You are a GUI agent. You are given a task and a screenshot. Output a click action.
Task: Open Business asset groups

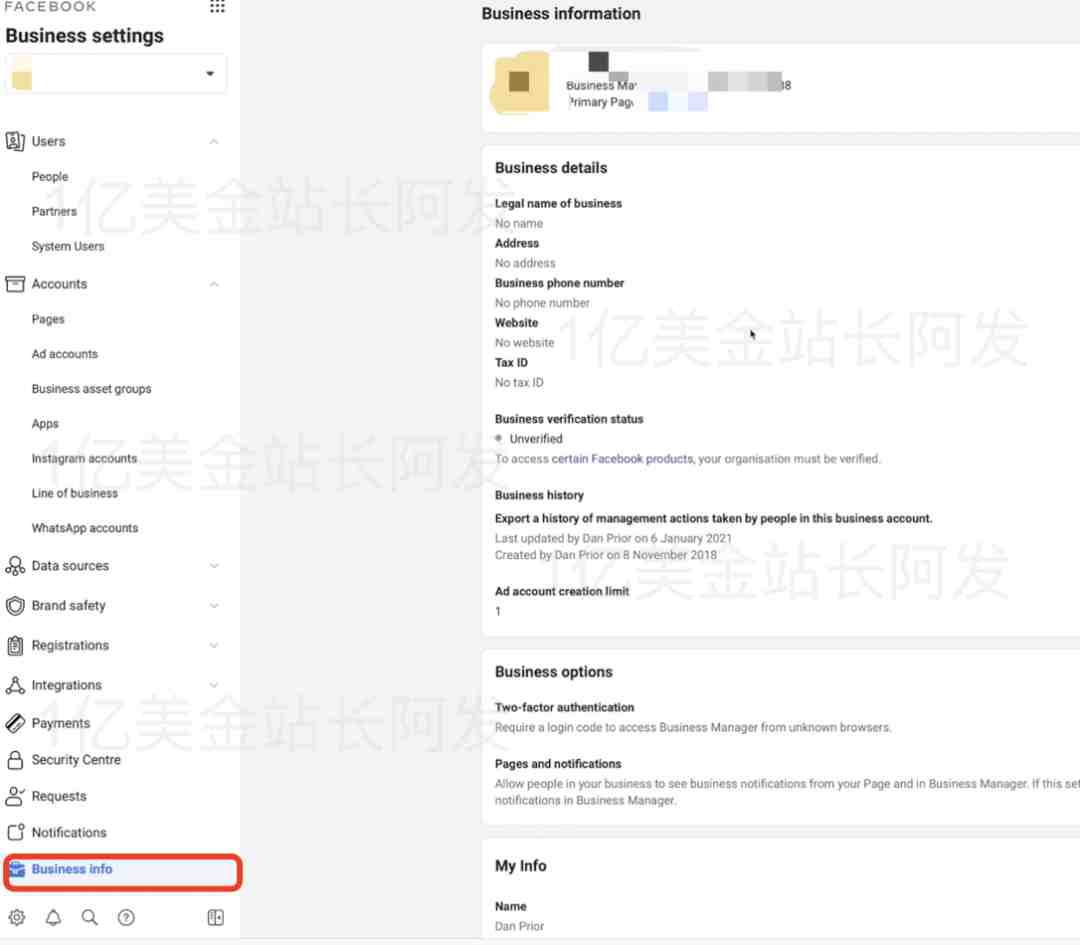pos(91,389)
